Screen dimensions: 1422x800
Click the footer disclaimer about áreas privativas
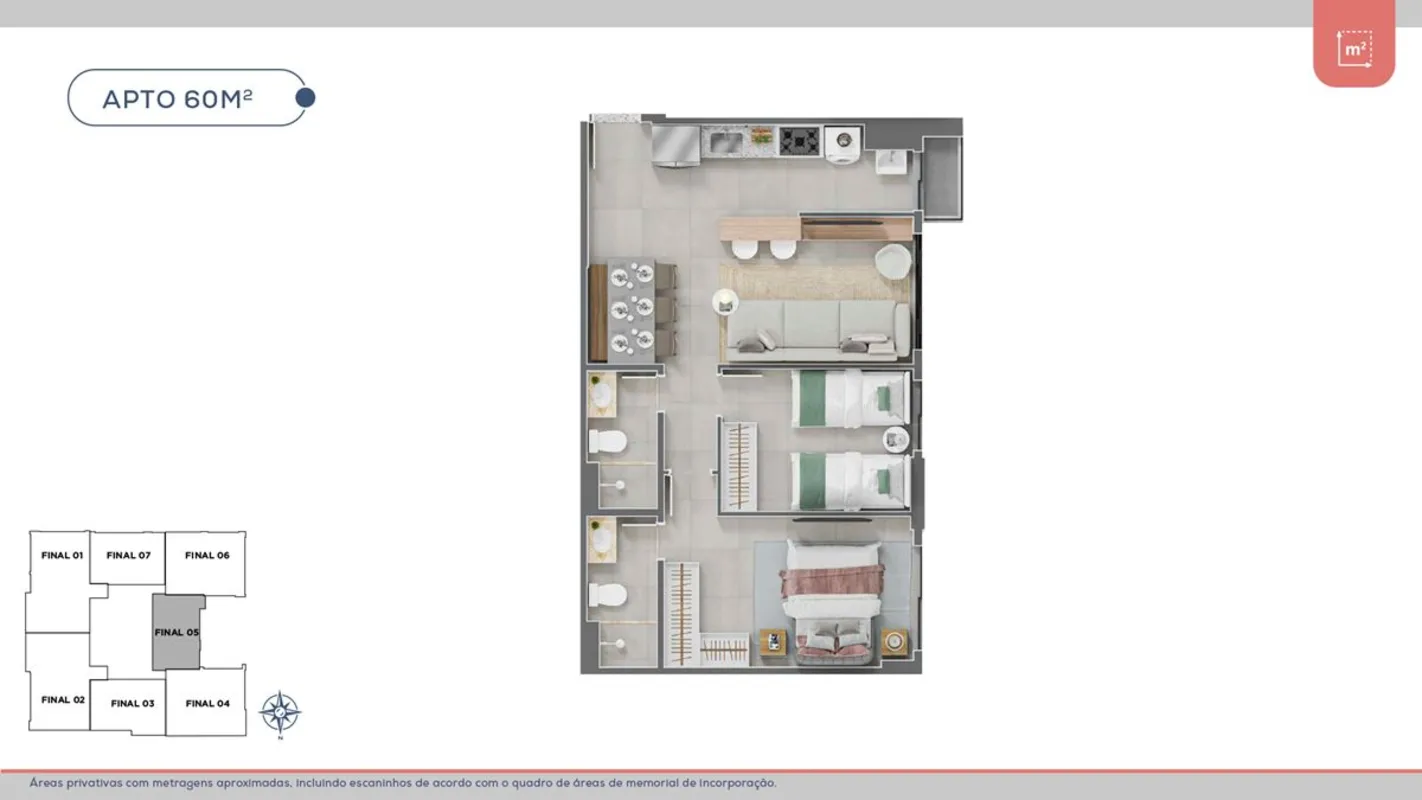(403, 783)
